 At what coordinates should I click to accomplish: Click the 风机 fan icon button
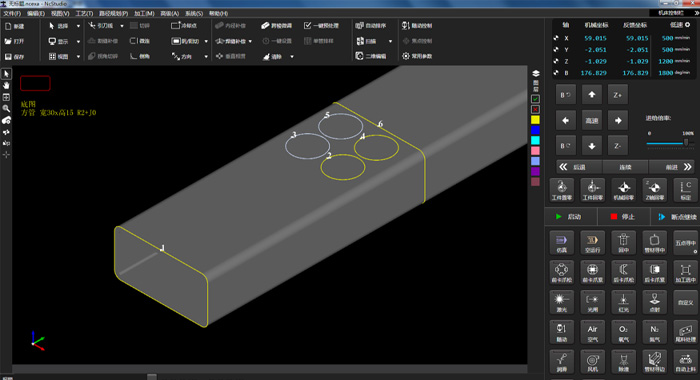[x=592, y=362]
